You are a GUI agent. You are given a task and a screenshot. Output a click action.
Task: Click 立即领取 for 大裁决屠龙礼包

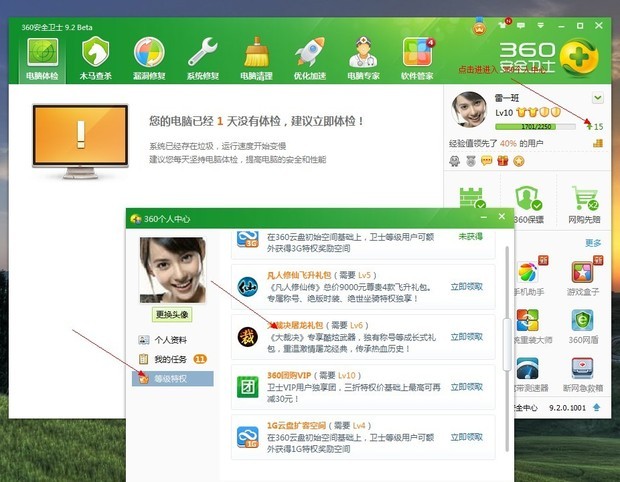[x=467, y=337]
